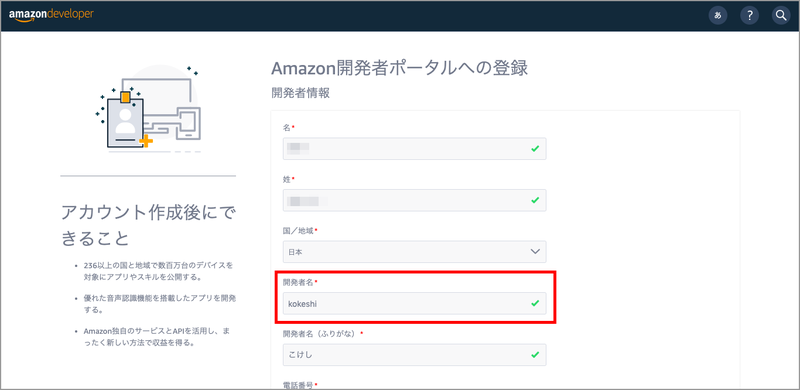
Task: Click the bullet text starting 236以上の国と地域
Action: pyautogui.click(x=158, y=272)
